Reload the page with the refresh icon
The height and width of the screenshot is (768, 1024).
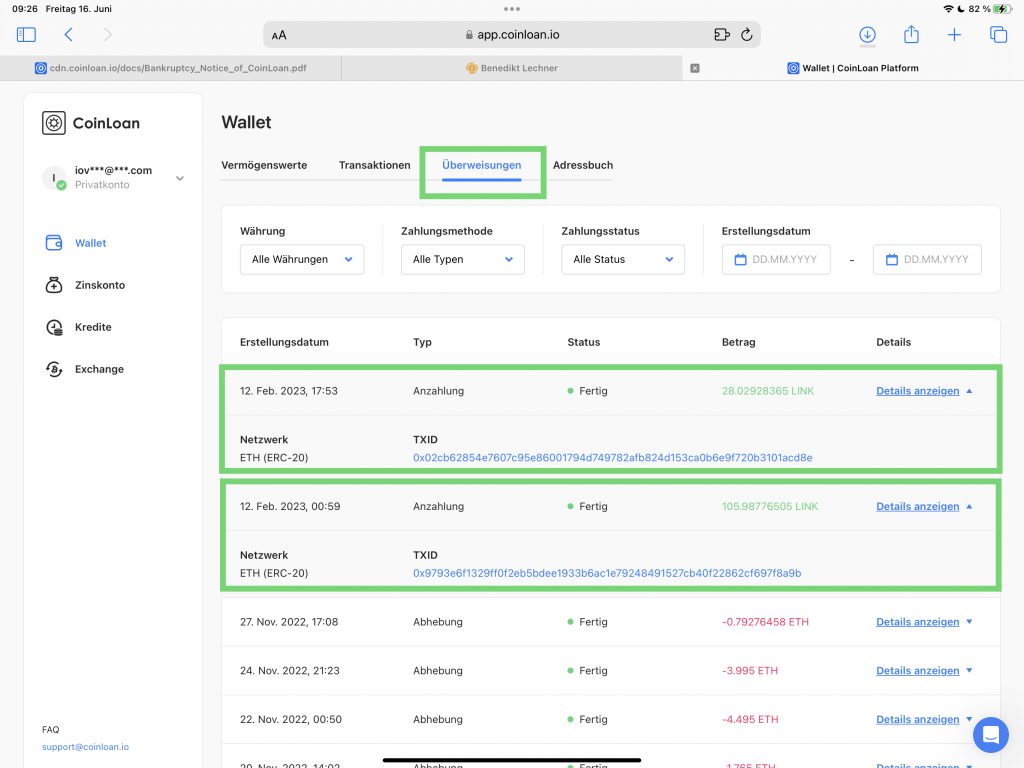(x=747, y=35)
